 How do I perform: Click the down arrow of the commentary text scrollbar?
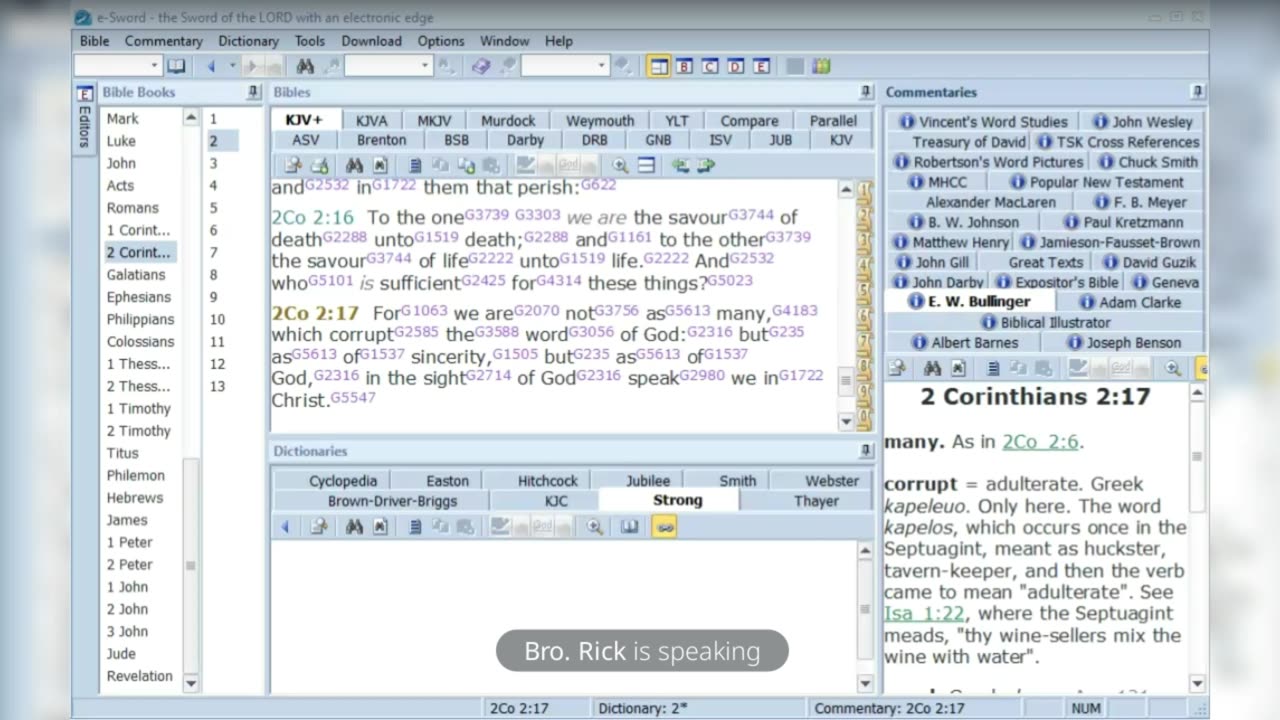[x=1197, y=684]
